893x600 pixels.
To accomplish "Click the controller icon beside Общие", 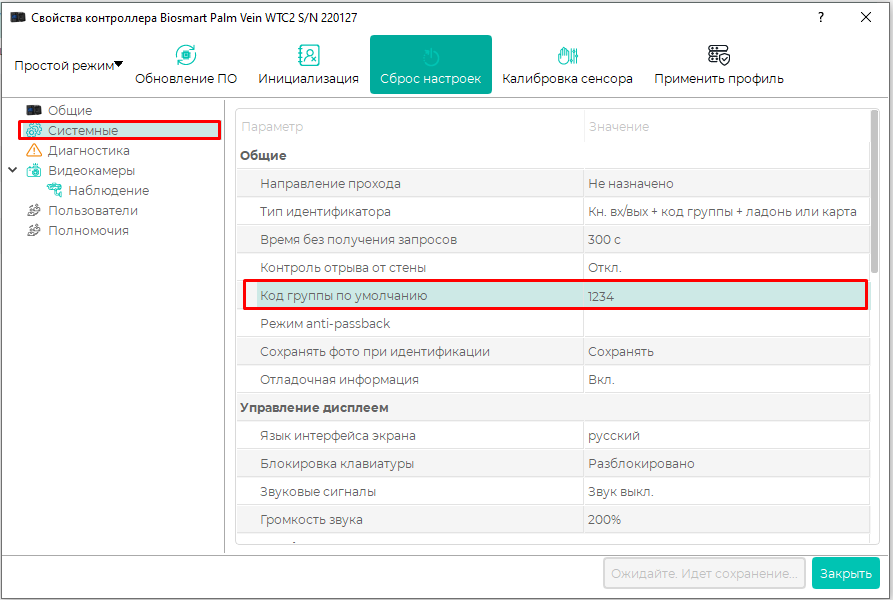I will click(x=34, y=110).
